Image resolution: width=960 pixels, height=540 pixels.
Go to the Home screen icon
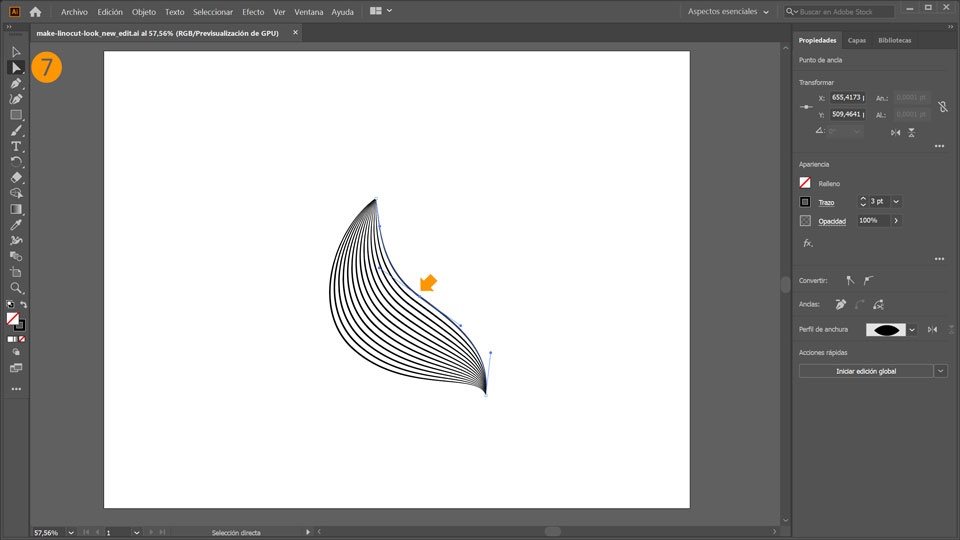pos(36,12)
